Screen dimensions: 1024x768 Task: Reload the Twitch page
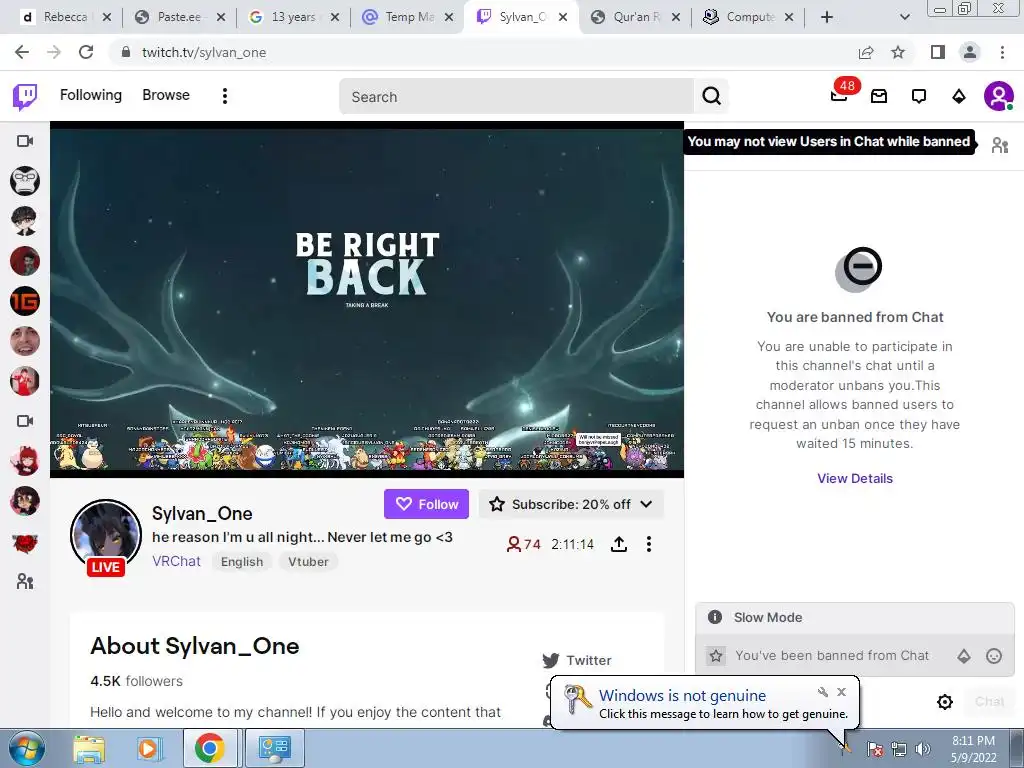point(86,52)
